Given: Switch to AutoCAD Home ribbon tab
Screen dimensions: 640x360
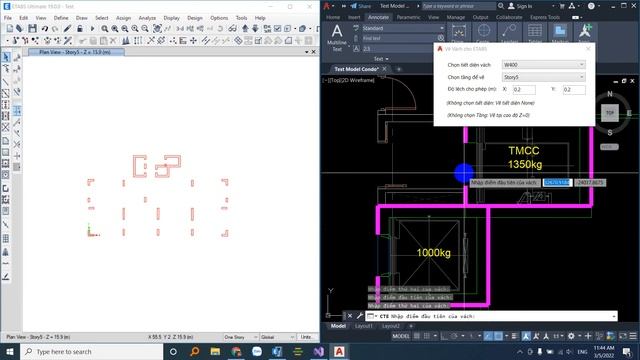Looking at the screenshot, I should click(333, 17).
